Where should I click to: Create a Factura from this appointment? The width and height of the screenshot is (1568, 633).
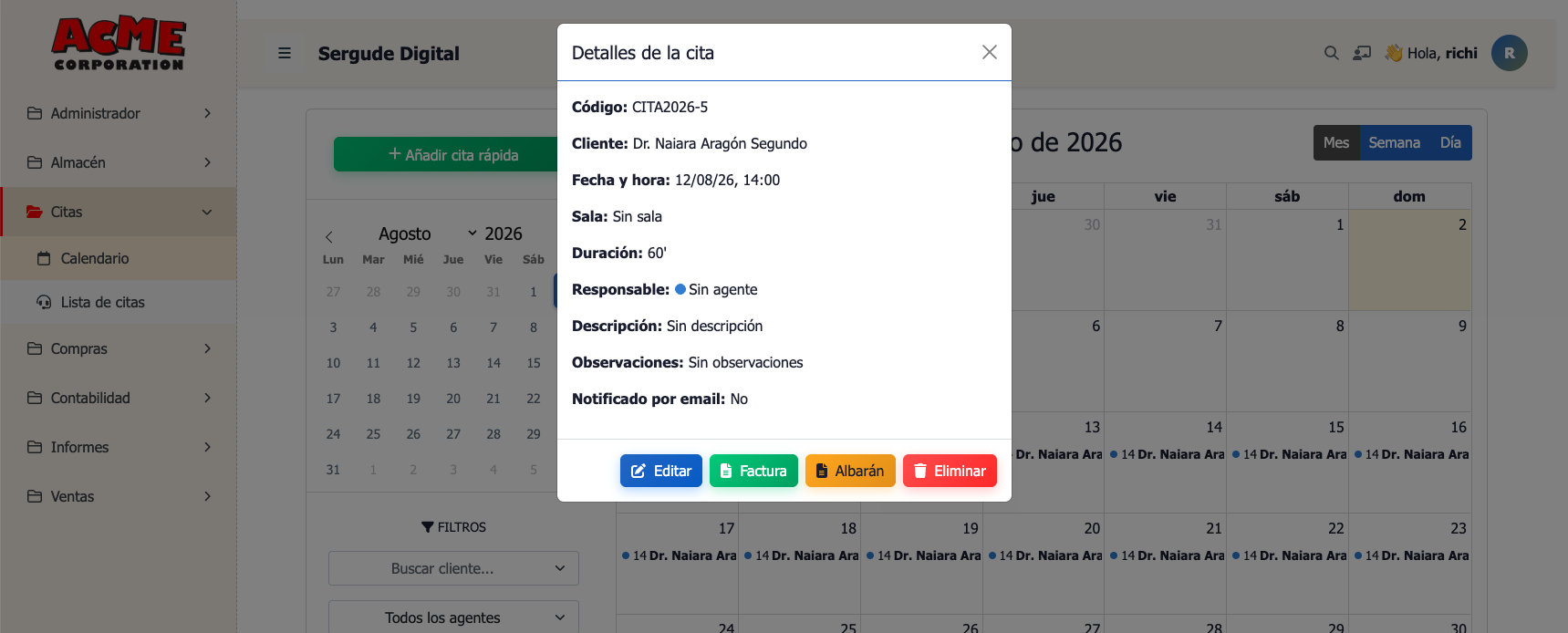pyautogui.click(x=753, y=471)
